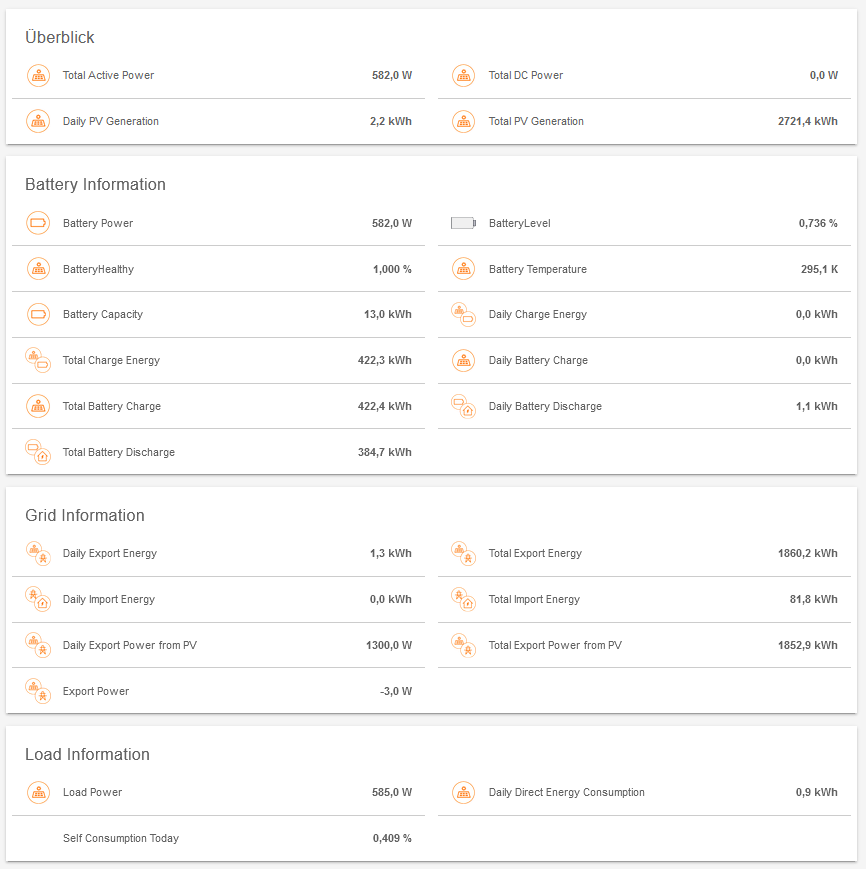The image size is (866, 869).
Task: Click the Daily Battery Discharge icon
Action: (463, 406)
